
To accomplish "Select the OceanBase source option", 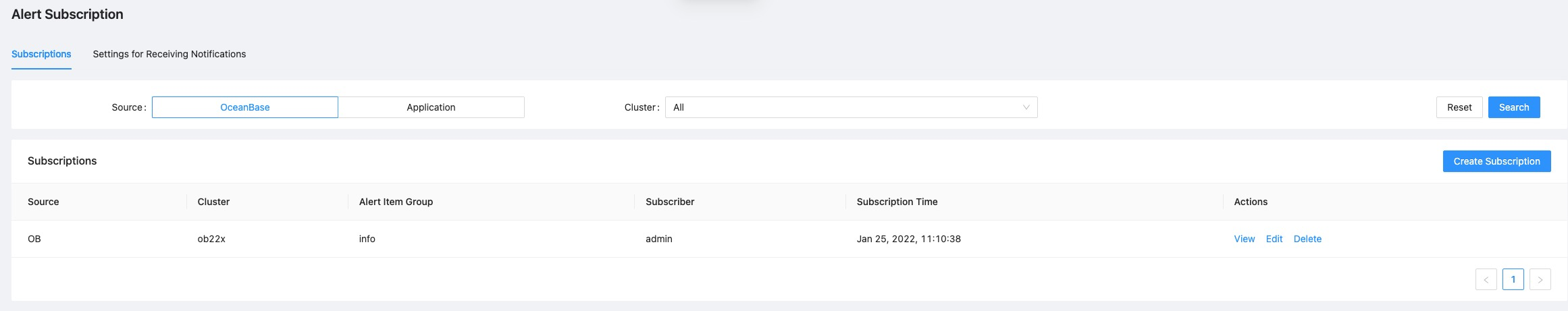I will (x=244, y=107).
